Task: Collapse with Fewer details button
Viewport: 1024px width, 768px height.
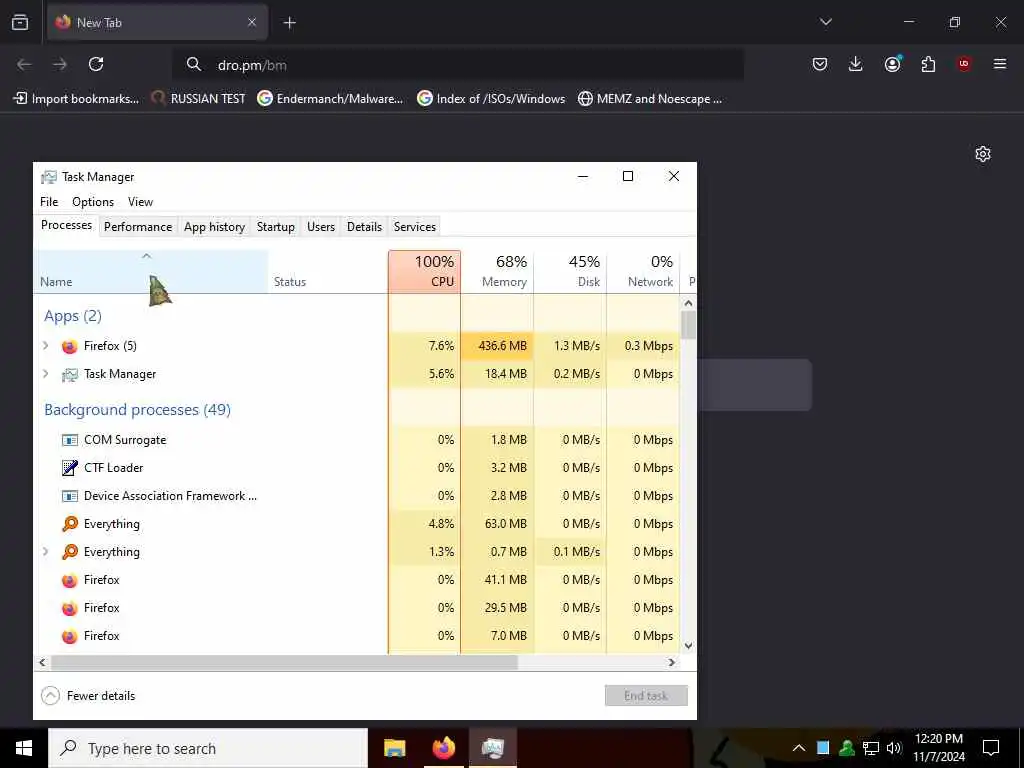Action: point(88,696)
